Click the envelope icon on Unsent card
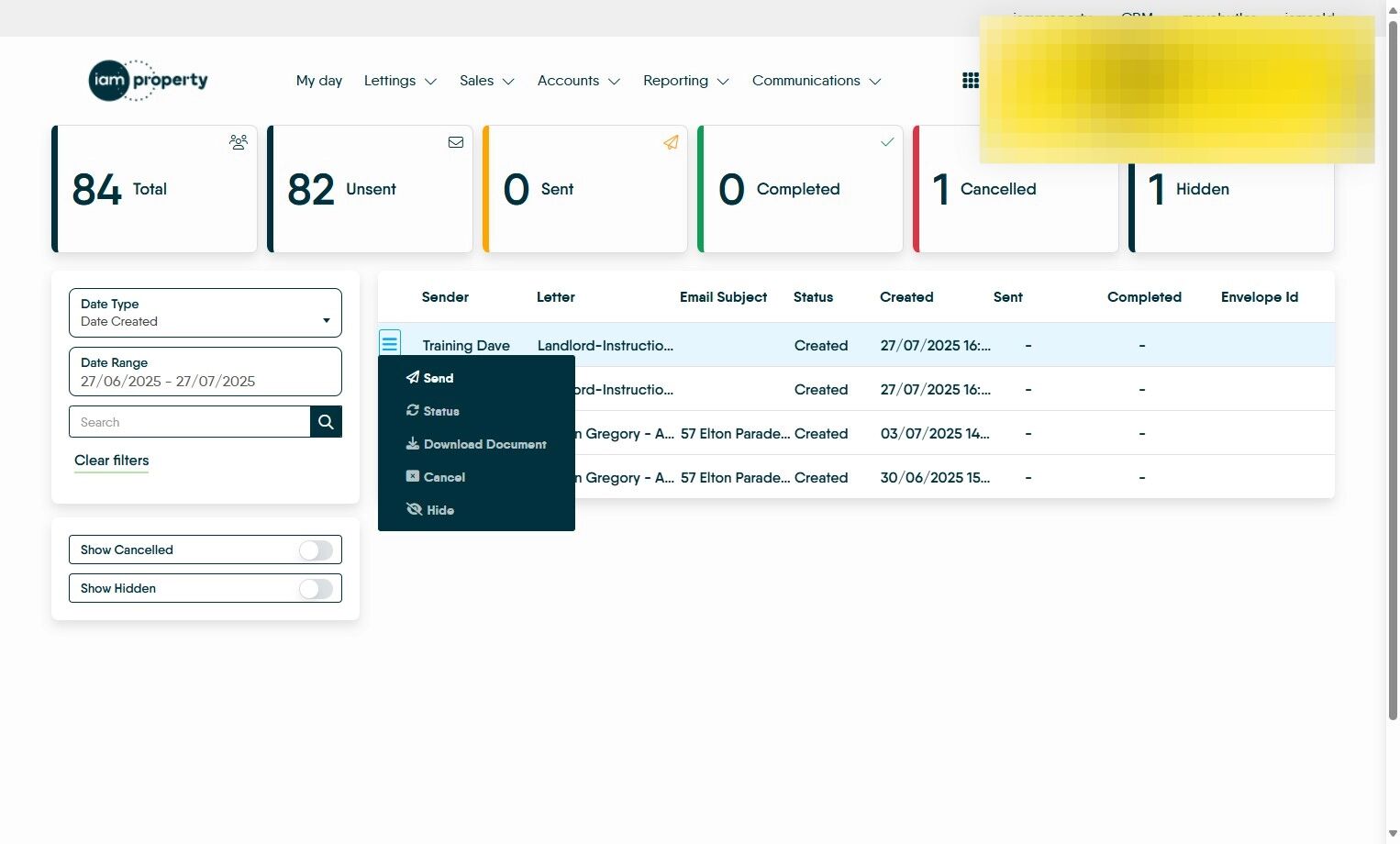The height and width of the screenshot is (844, 1400). [455, 142]
